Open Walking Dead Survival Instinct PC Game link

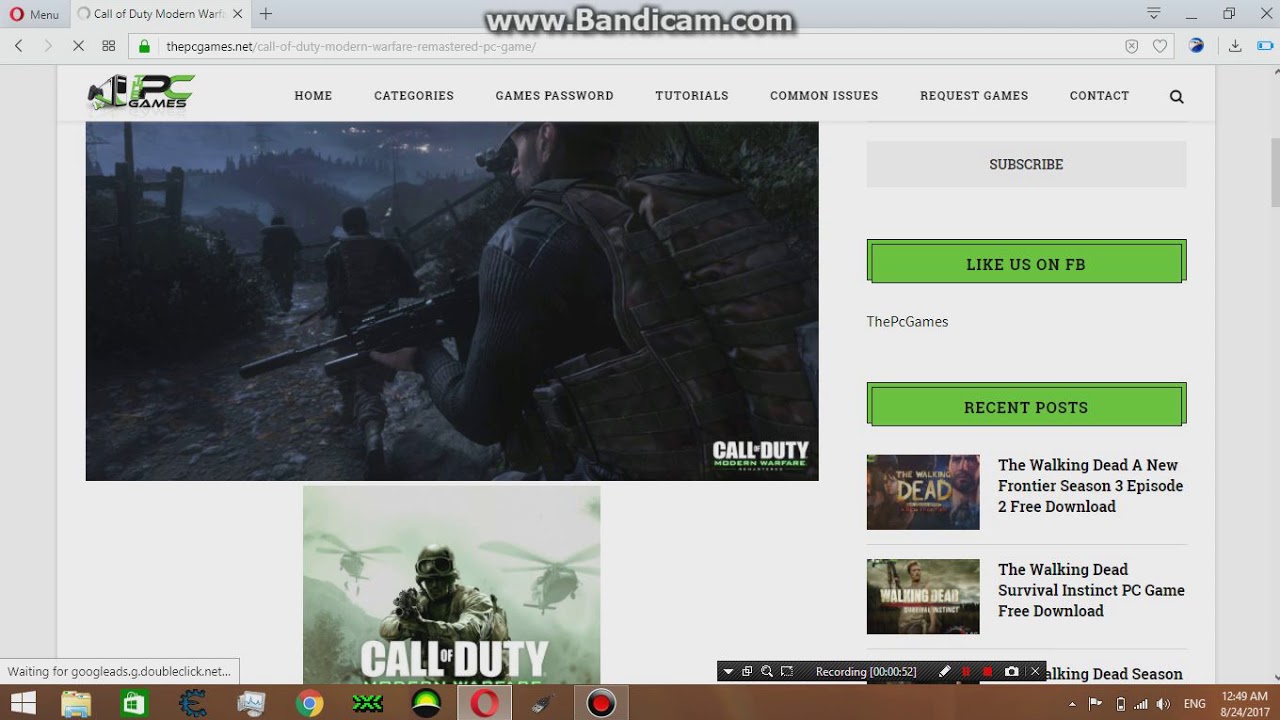(1091, 590)
